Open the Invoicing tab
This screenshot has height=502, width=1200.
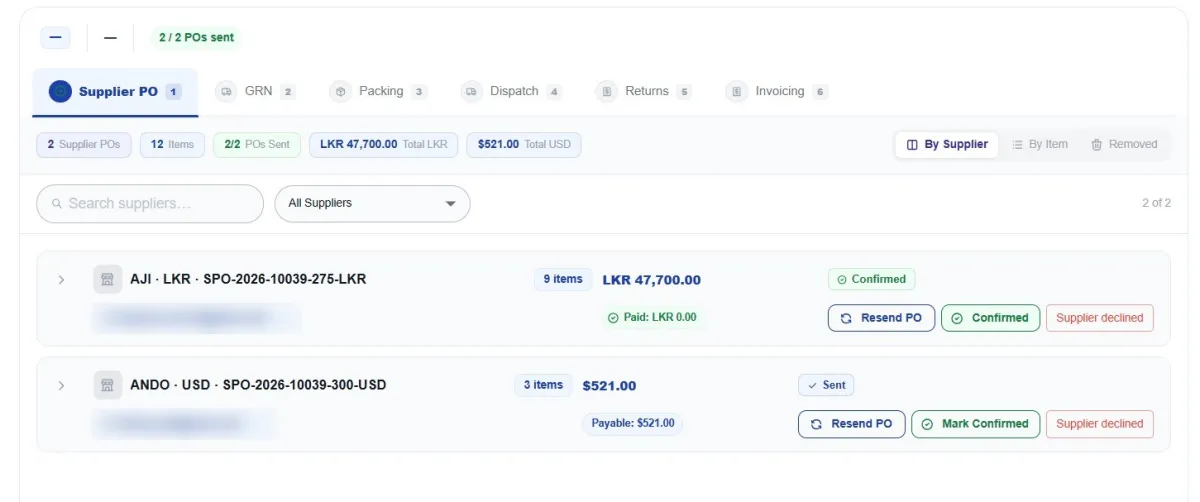pos(777,91)
